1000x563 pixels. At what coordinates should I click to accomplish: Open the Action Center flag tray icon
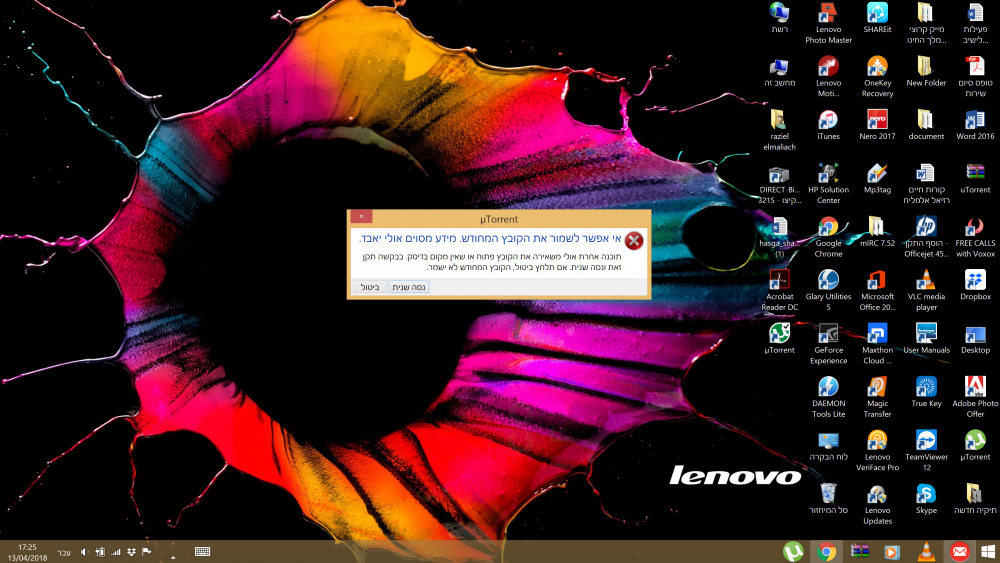tap(147, 552)
